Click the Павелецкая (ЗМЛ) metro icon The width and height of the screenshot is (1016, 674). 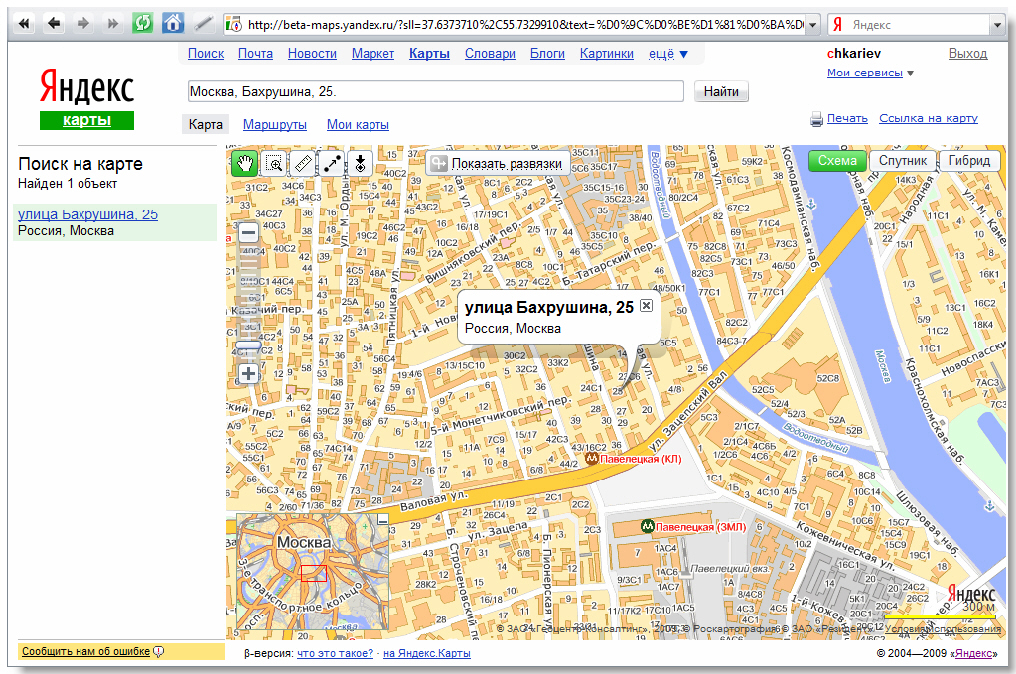(647, 526)
